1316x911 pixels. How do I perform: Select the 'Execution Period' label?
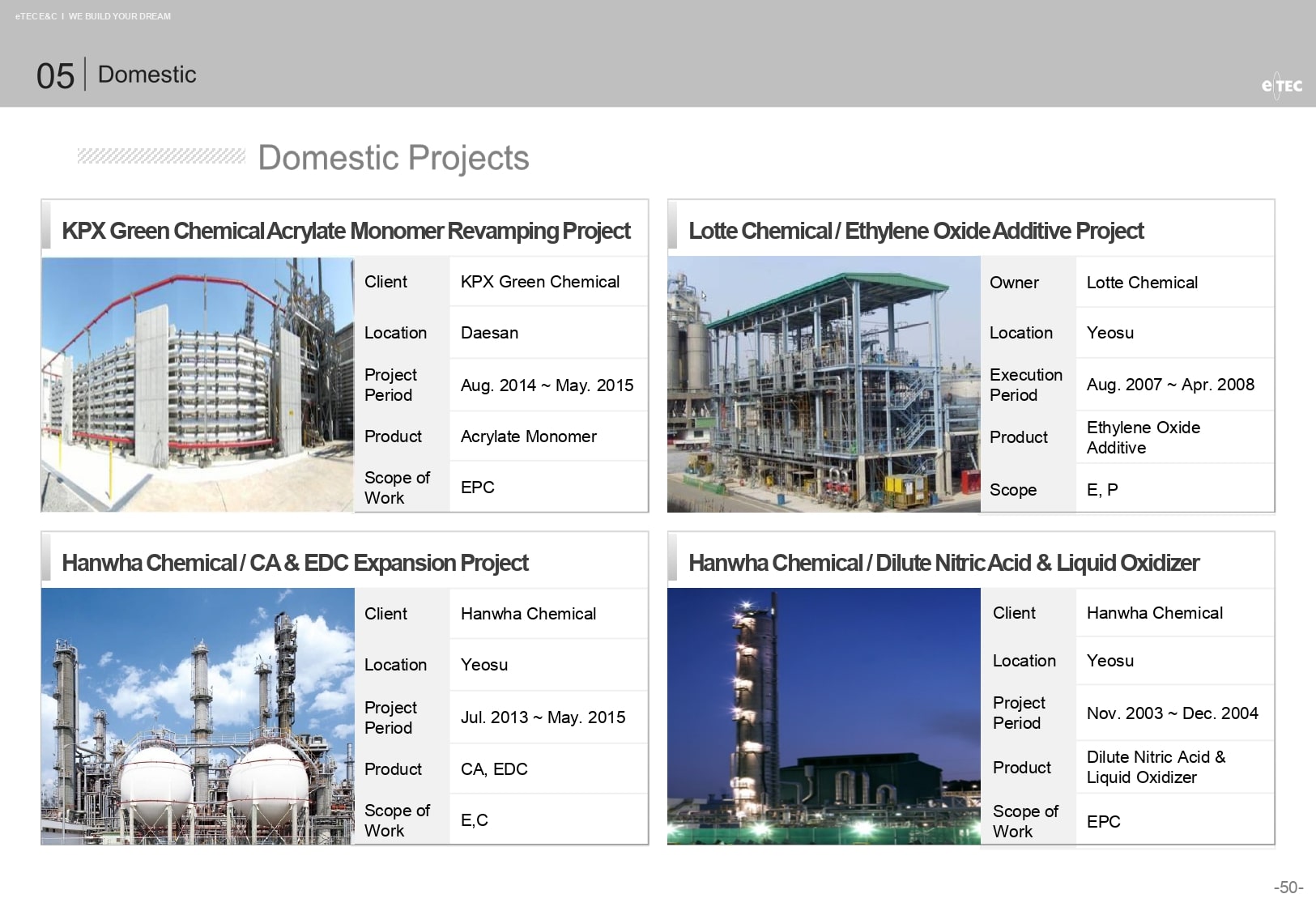1026,385
